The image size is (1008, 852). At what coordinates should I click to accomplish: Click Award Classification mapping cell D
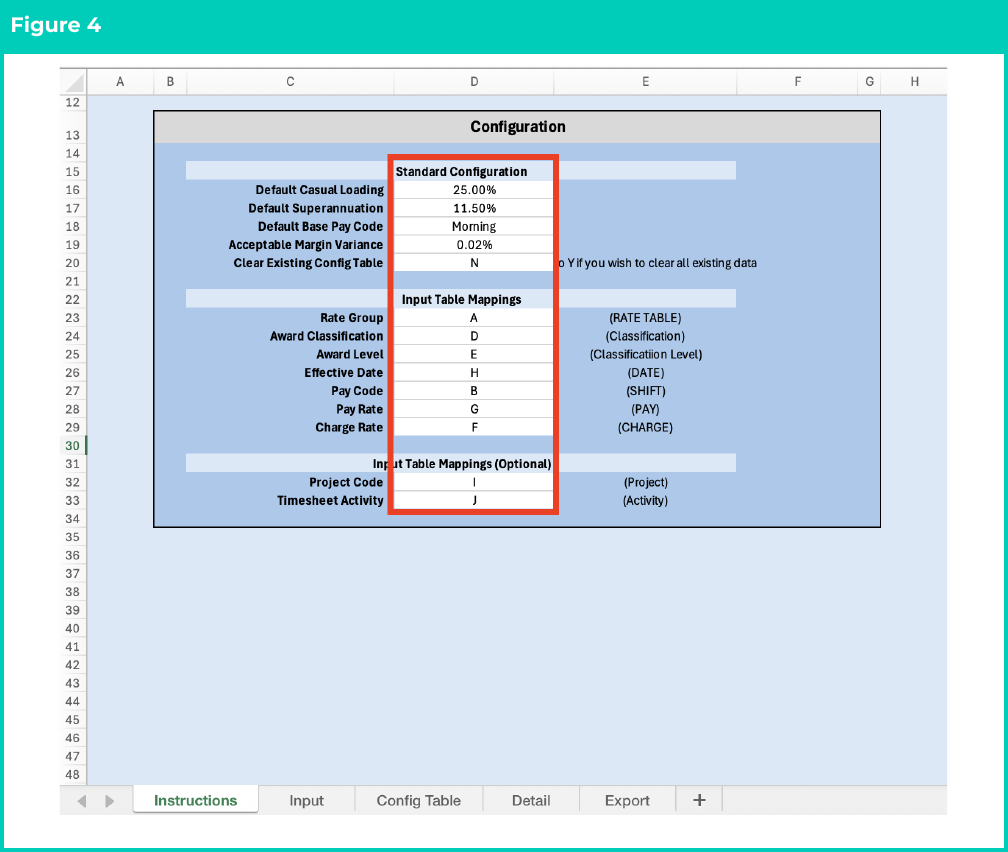[474, 336]
